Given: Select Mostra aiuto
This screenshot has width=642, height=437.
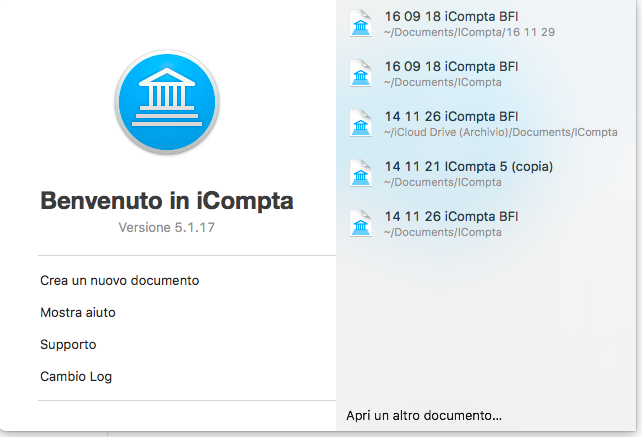Looking at the screenshot, I should point(78,312).
